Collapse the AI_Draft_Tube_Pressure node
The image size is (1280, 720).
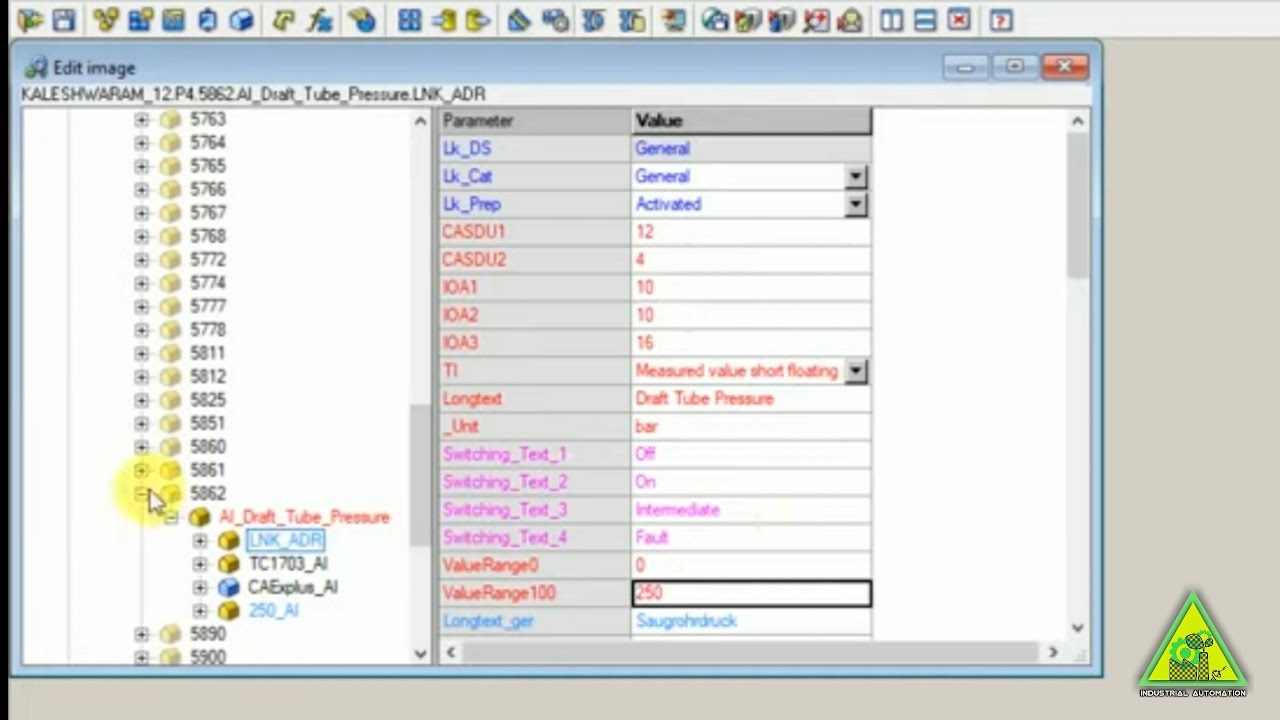click(171, 517)
